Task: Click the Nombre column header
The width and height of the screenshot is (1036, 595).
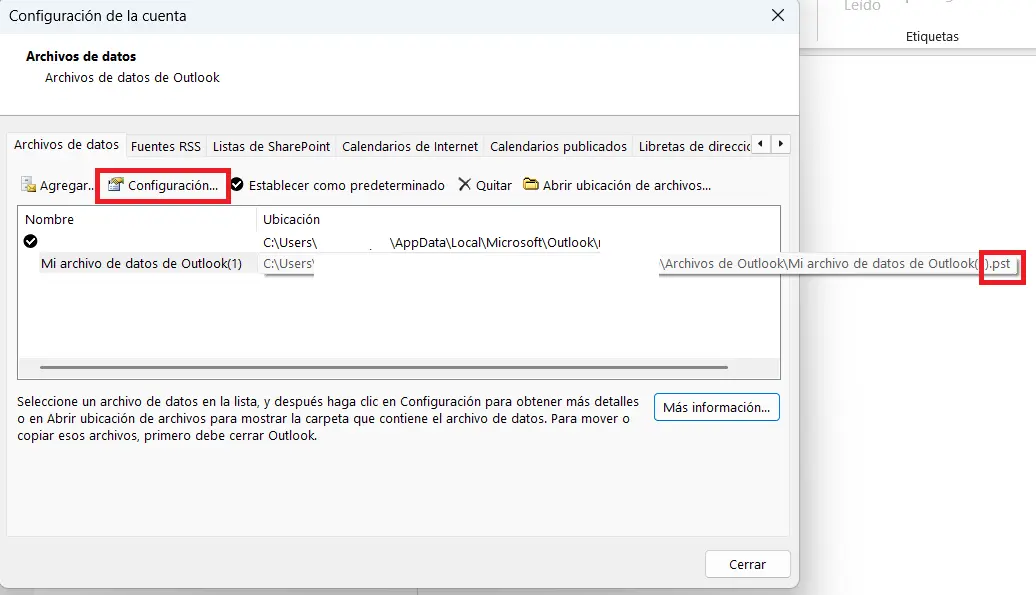Action: [49, 219]
